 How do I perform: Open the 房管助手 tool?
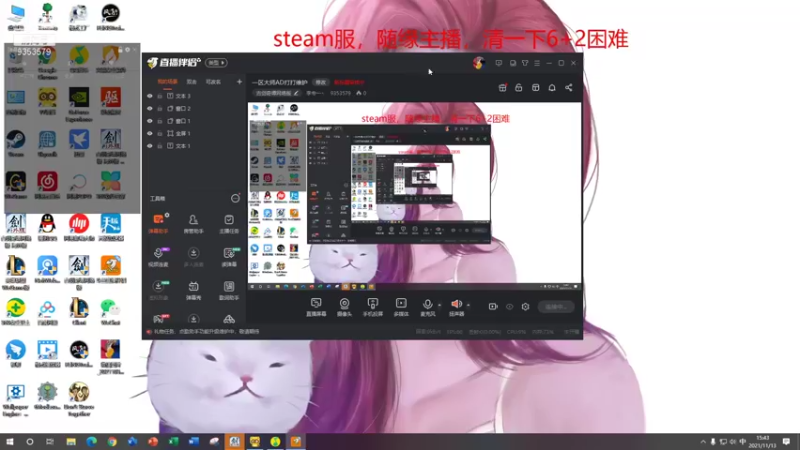193,223
